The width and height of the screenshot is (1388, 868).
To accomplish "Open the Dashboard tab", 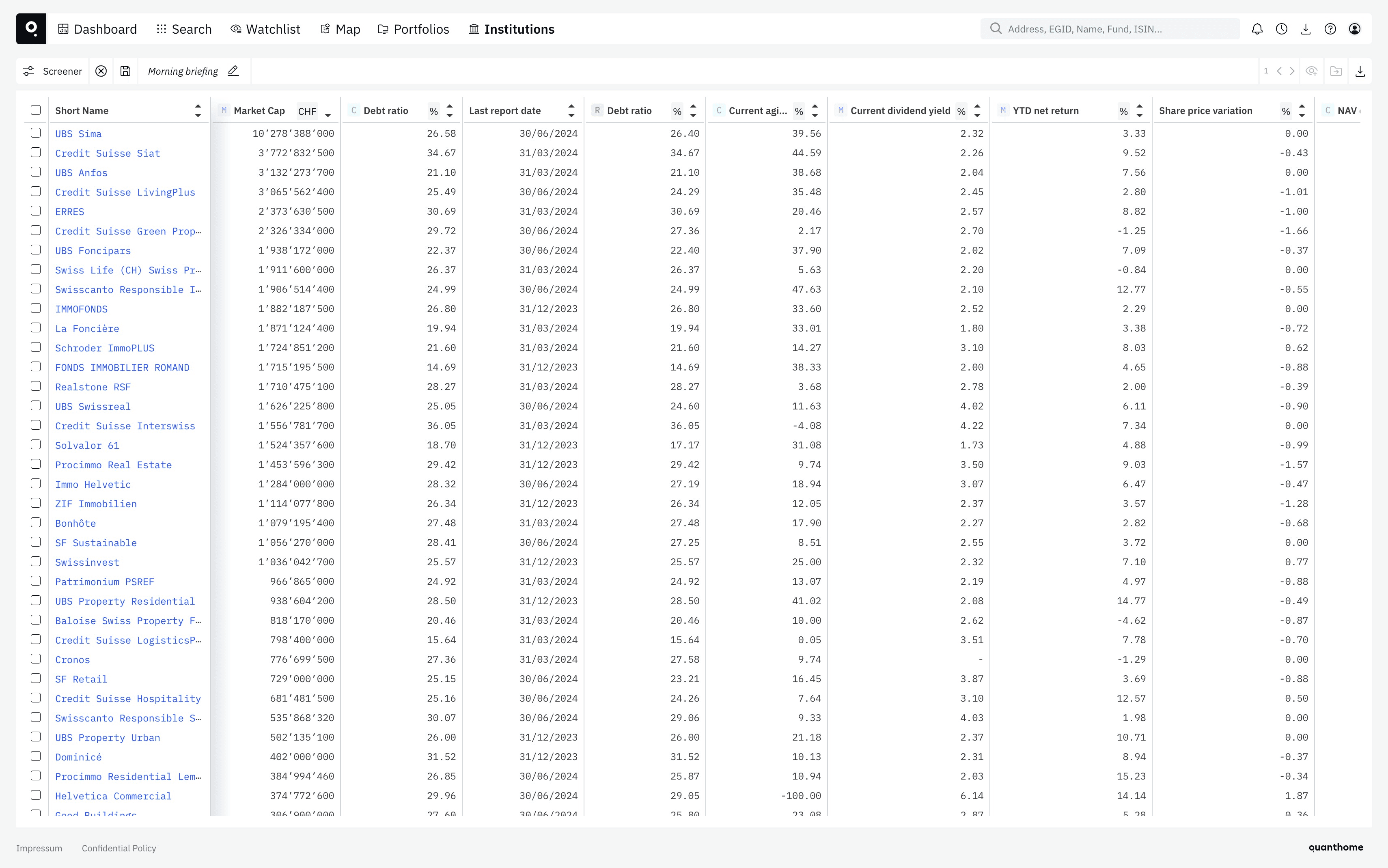I will click(97, 29).
